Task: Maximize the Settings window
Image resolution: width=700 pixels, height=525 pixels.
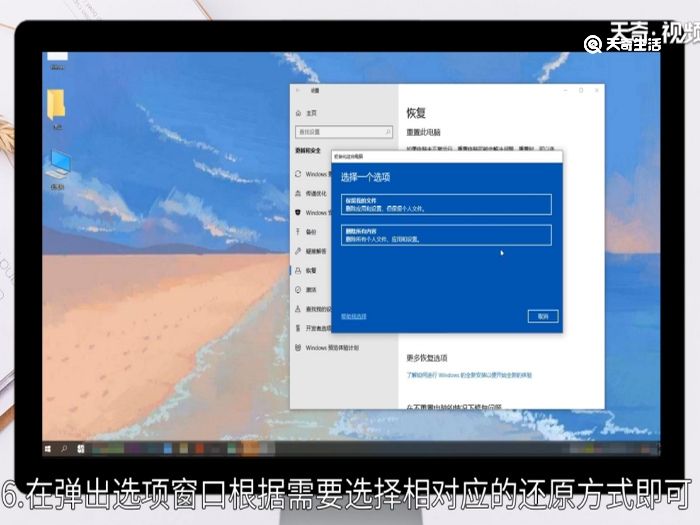Action: (581, 90)
